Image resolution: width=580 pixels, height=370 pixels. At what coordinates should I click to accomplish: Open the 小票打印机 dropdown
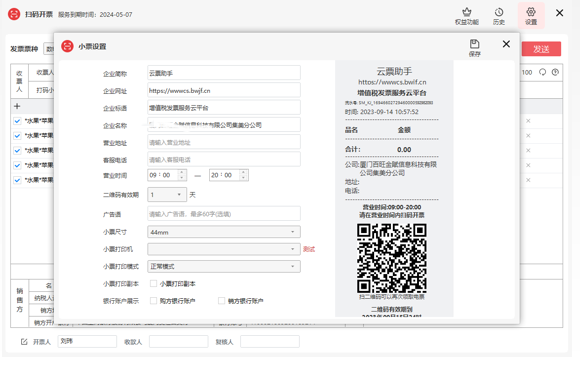click(x=224, y=249)
